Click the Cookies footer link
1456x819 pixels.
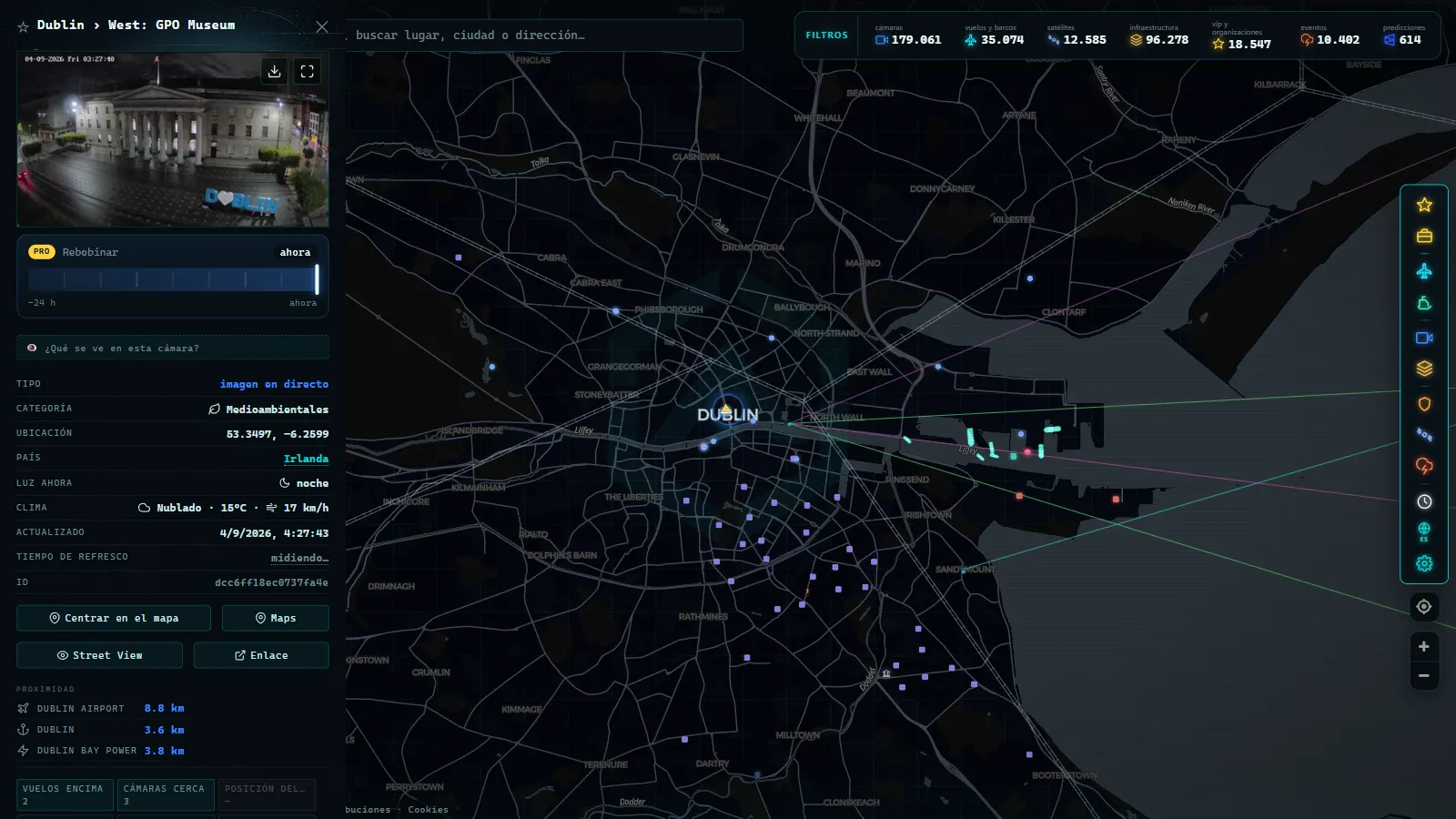coord(428,809)
